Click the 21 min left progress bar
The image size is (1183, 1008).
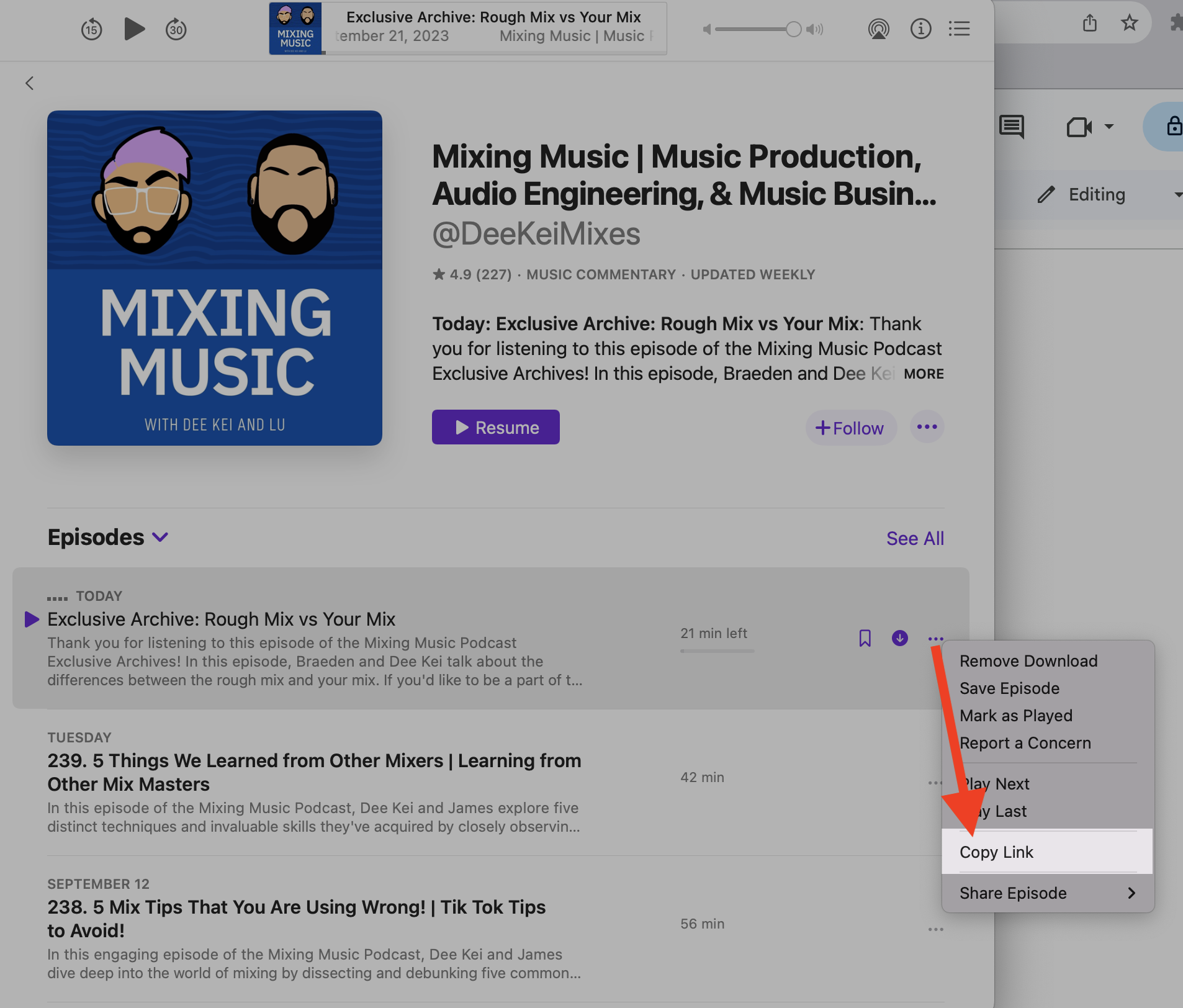[717, 650]
